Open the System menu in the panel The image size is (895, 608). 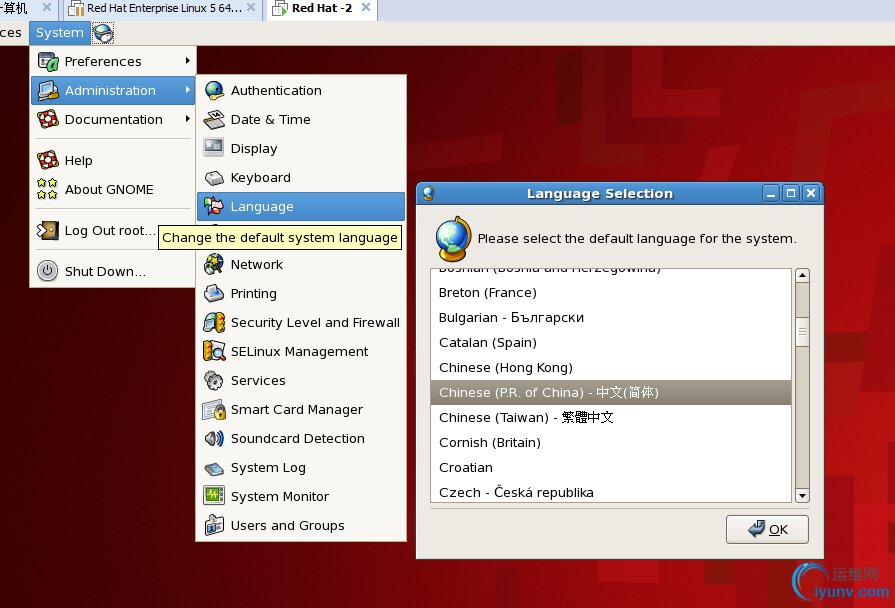[x=59, y=32]
